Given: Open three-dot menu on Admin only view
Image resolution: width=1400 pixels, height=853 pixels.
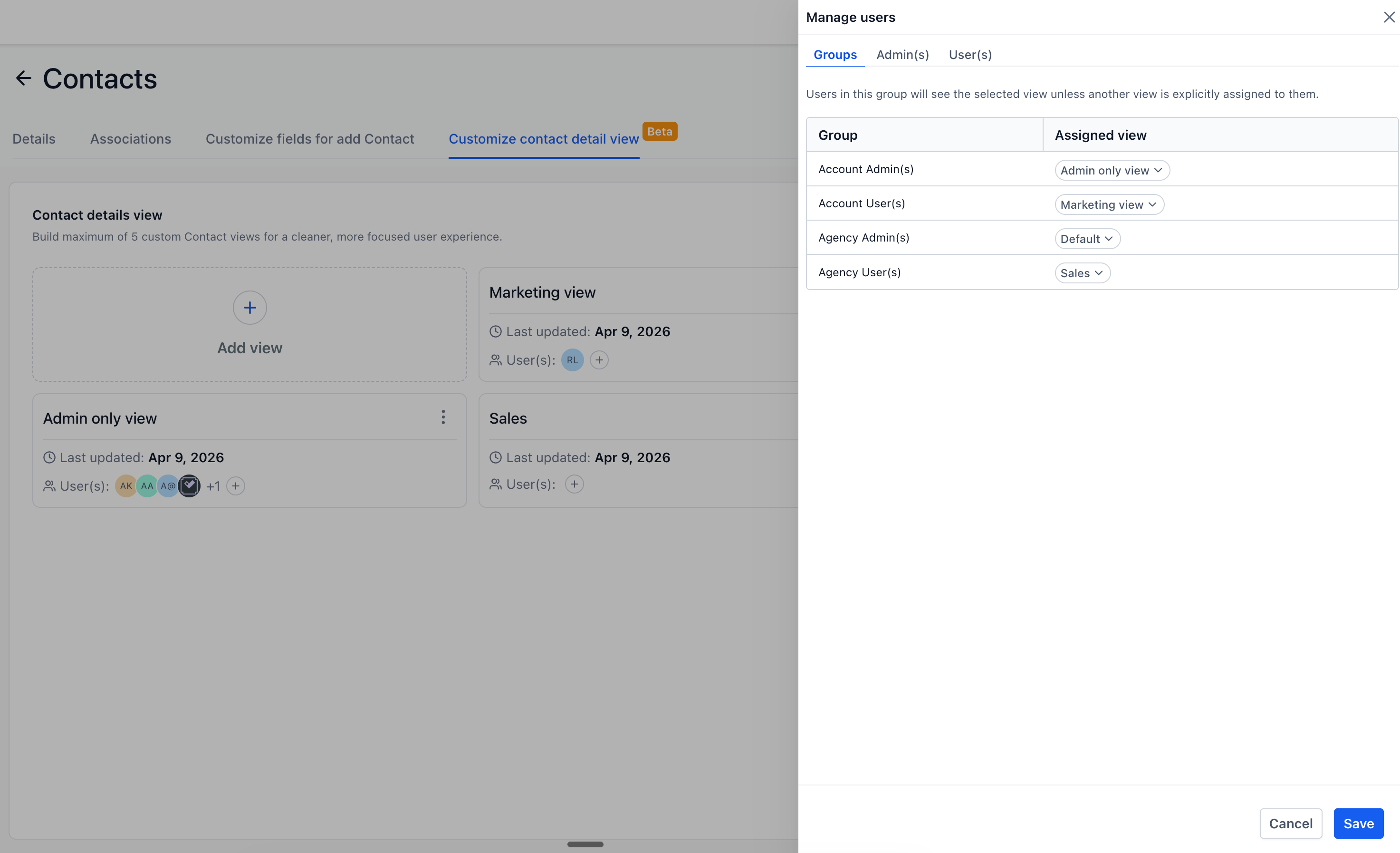Looking at the screenshot, I should pos(443,417).
